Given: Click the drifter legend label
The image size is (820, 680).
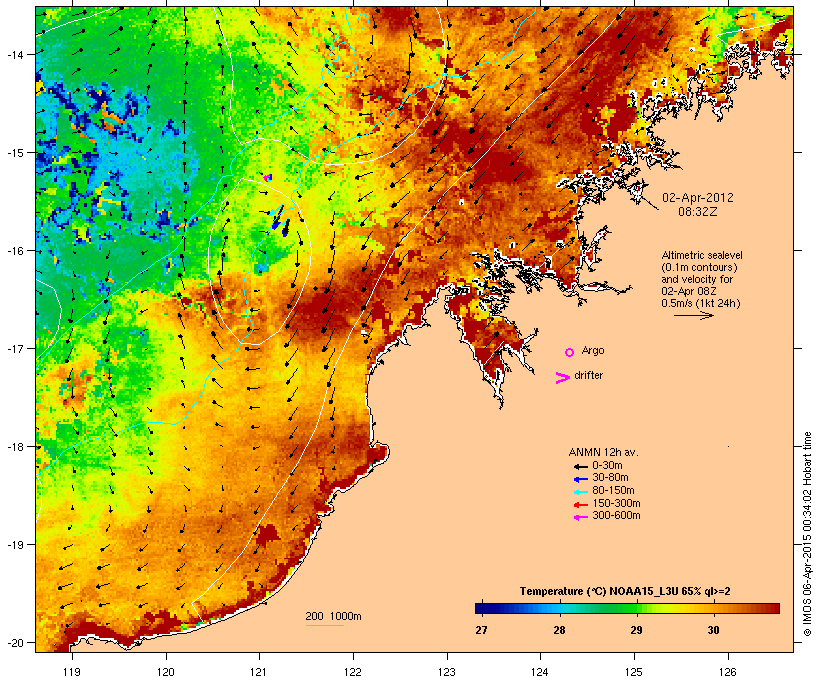Looking at the screenshot, I should (x=588, y=376).
